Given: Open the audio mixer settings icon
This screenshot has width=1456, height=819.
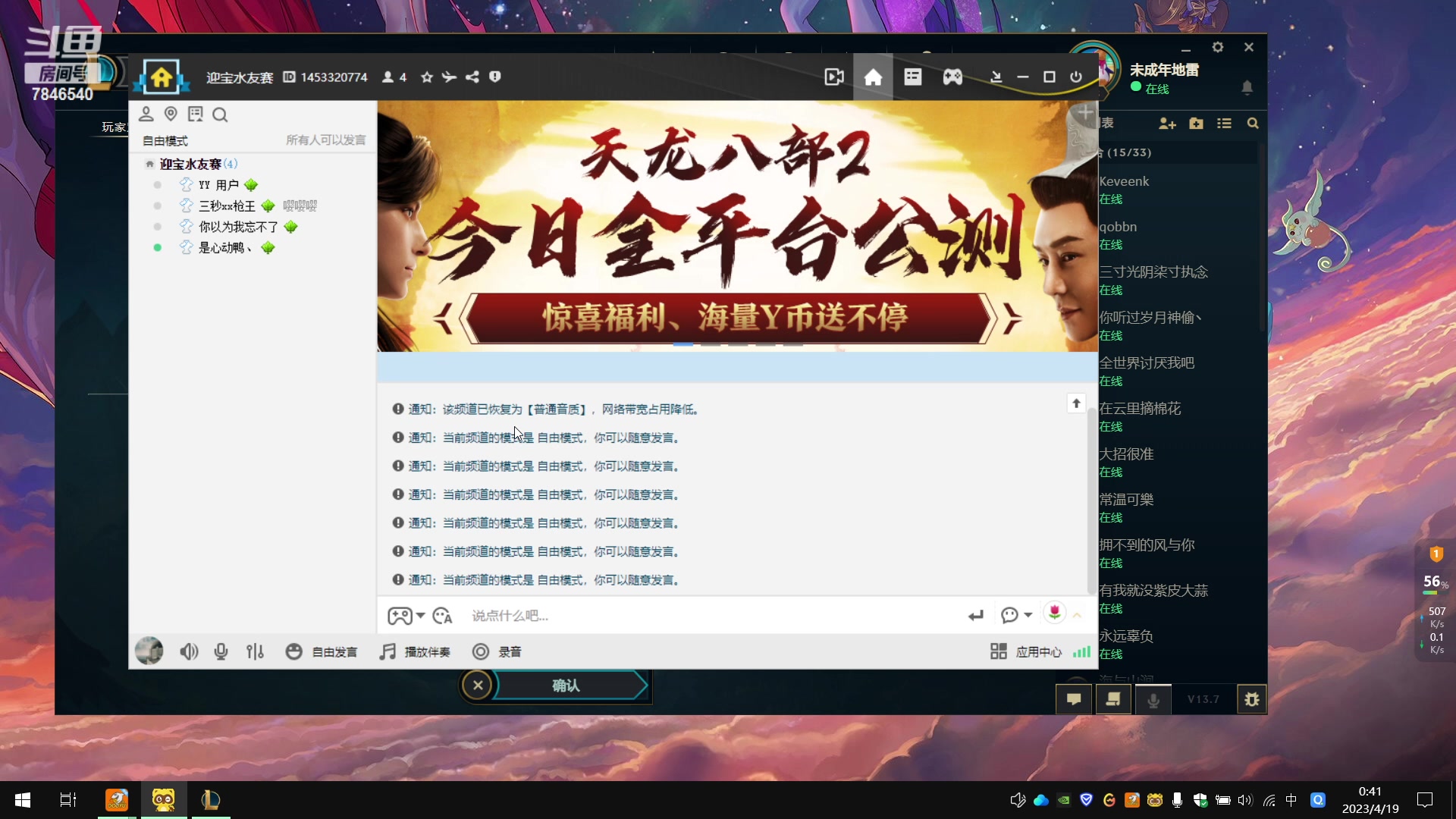Looking at the screenshot, I should pyautogui.click(x=255, y=651).
